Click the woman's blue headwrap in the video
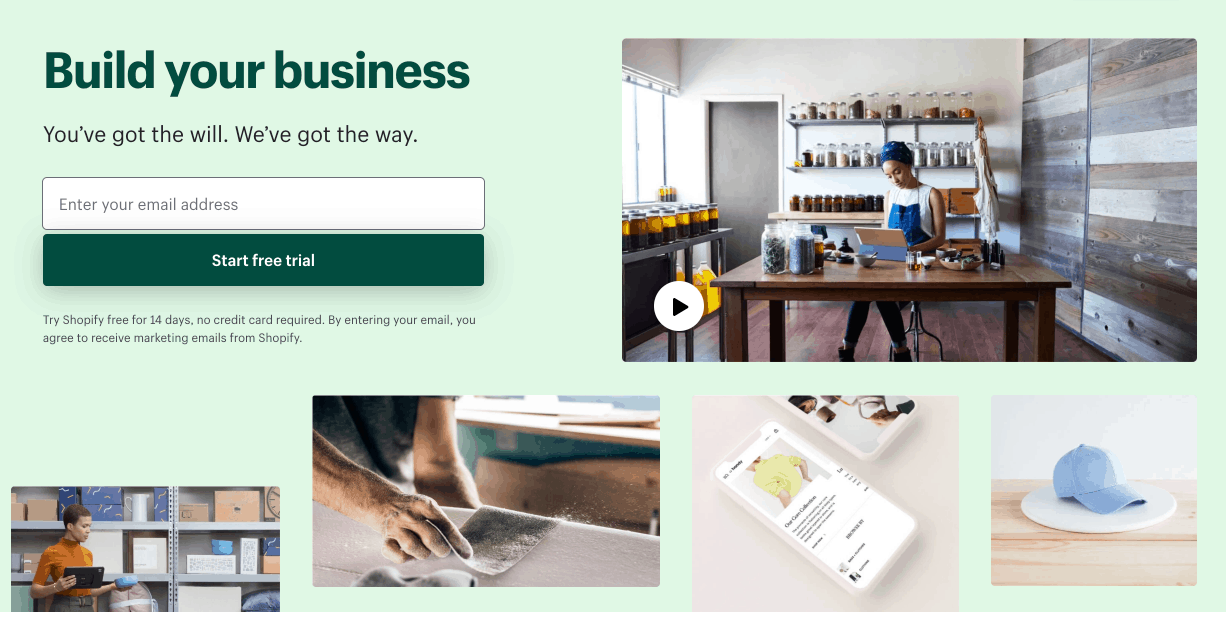The width and height of the screenshot is (1226, 620). click(896, 152)
